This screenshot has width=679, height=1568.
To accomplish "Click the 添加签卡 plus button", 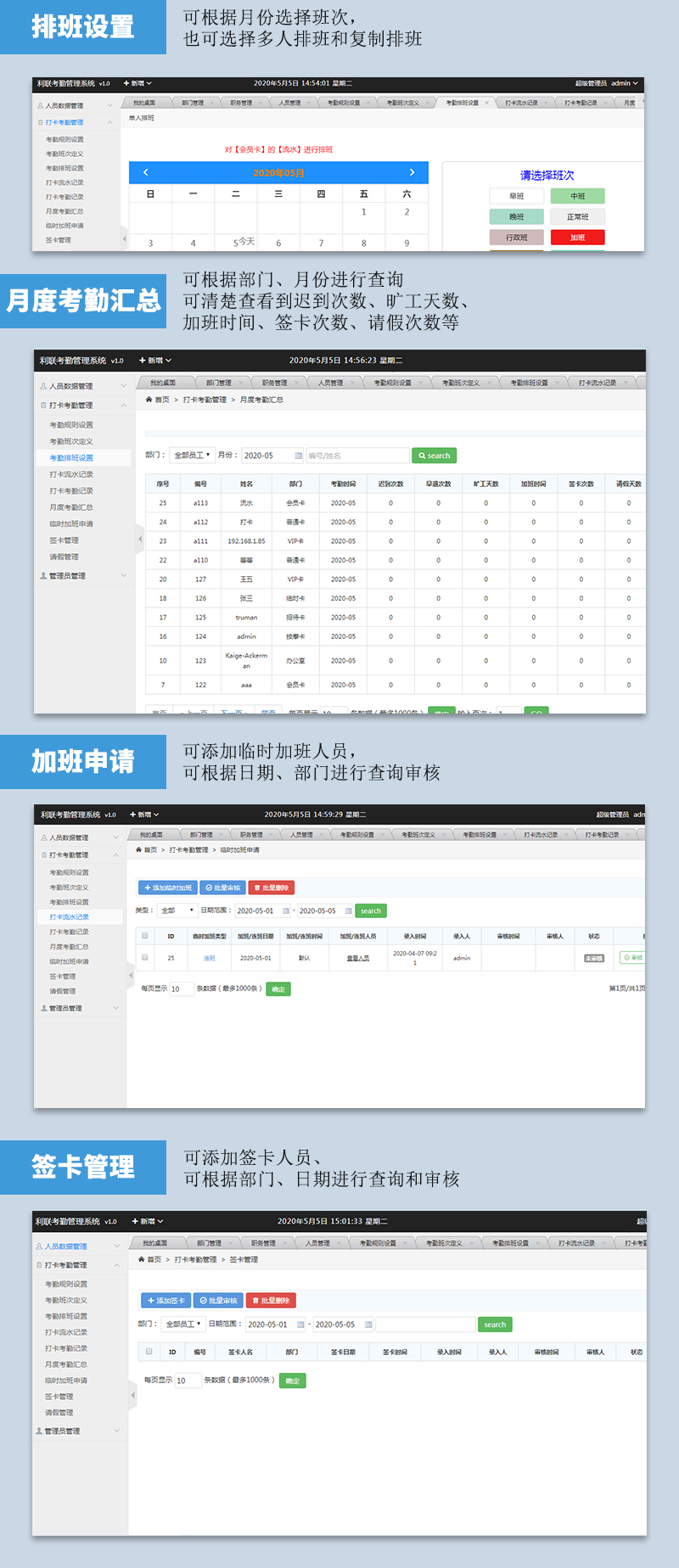I will (166, 1300).
